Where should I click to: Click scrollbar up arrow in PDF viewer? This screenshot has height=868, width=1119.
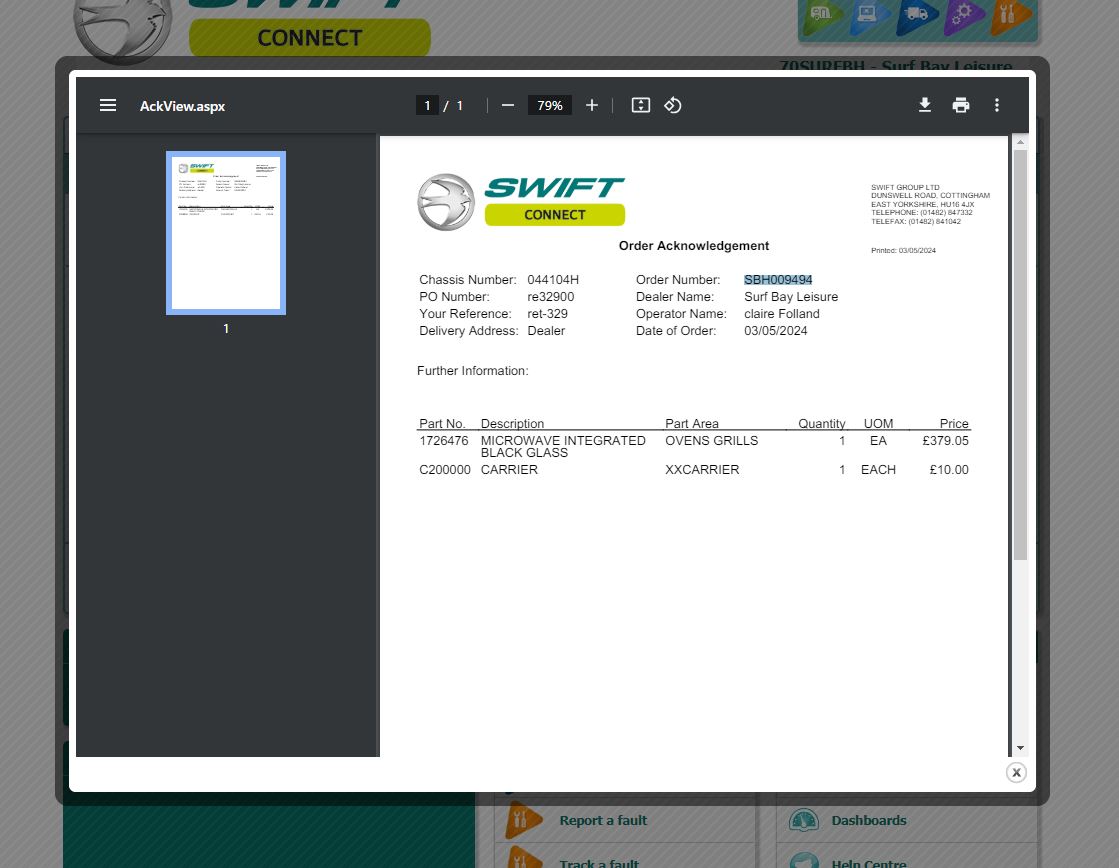click(1020, 142)
